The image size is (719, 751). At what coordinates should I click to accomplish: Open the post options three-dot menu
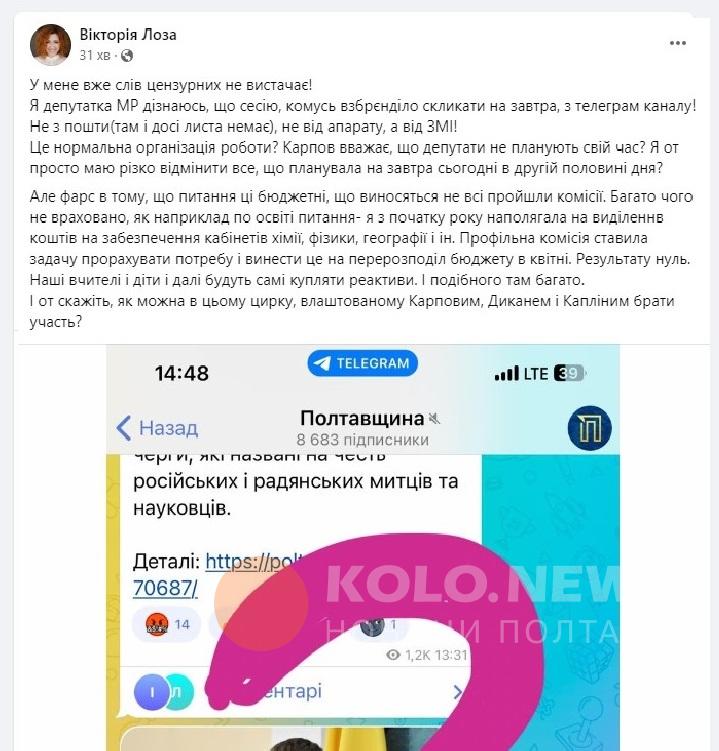[678, 44]
